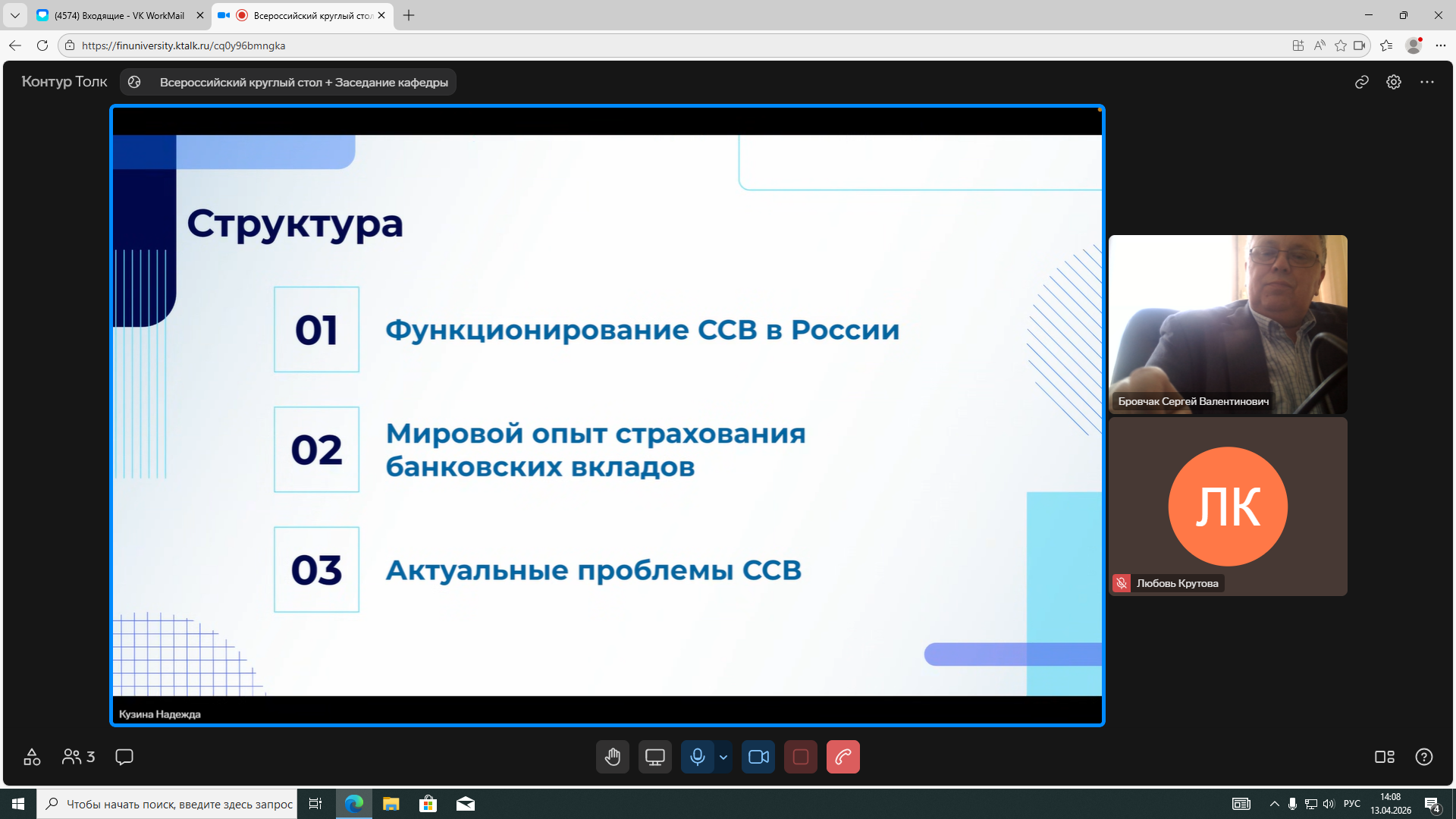This screenshot has width=1456, height=819.
Task: Mute the microphone
Action: [697, 757]
